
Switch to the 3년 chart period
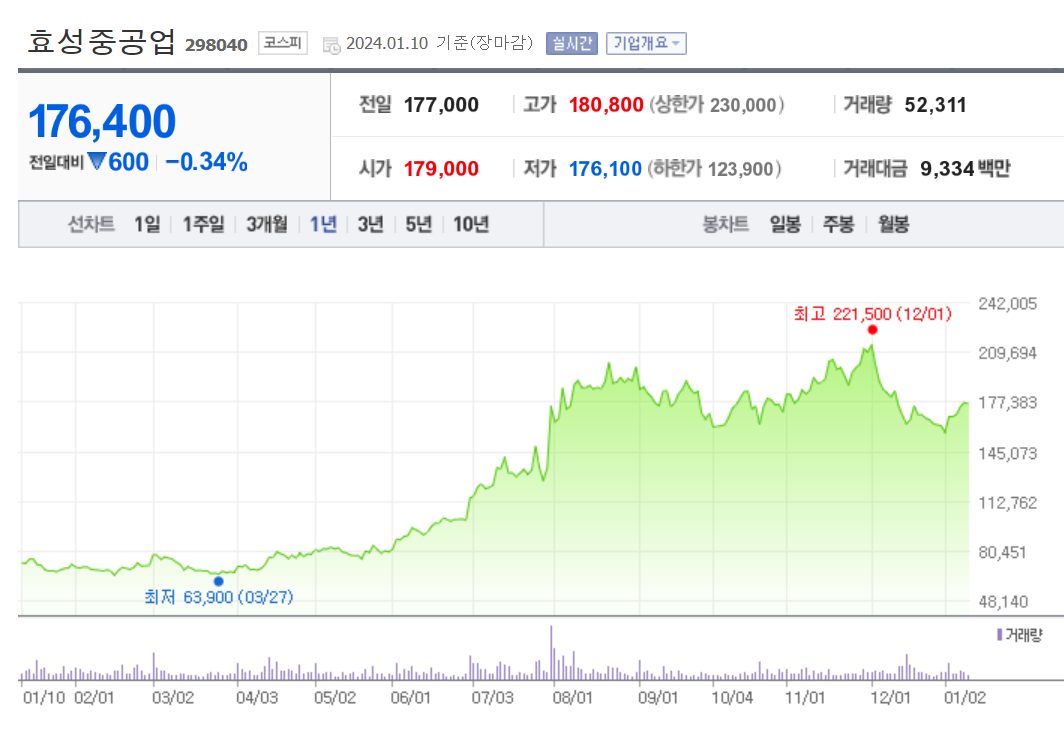click(370, 224)
